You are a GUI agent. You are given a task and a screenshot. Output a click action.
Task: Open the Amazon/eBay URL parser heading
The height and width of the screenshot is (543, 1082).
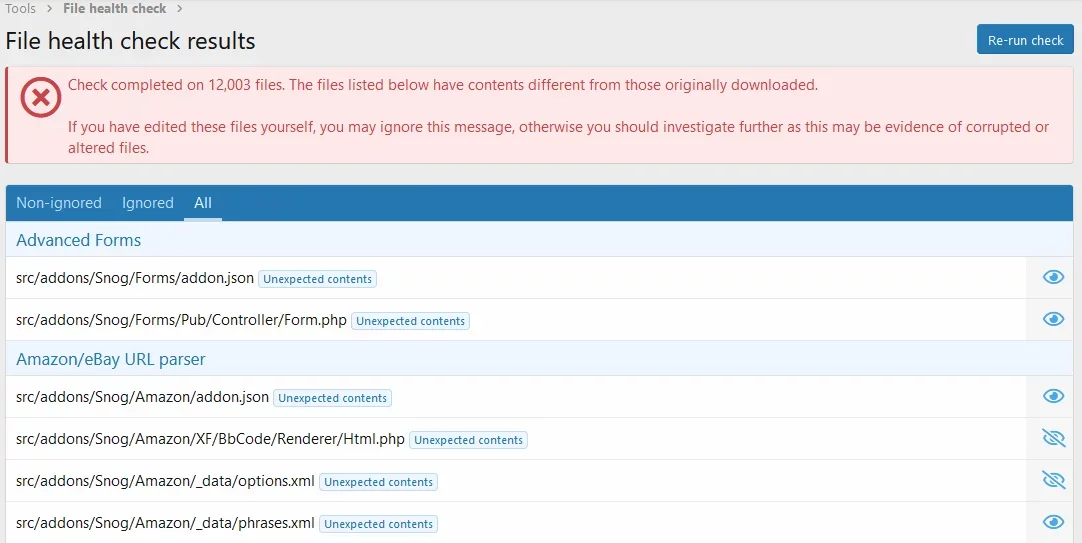111,359
